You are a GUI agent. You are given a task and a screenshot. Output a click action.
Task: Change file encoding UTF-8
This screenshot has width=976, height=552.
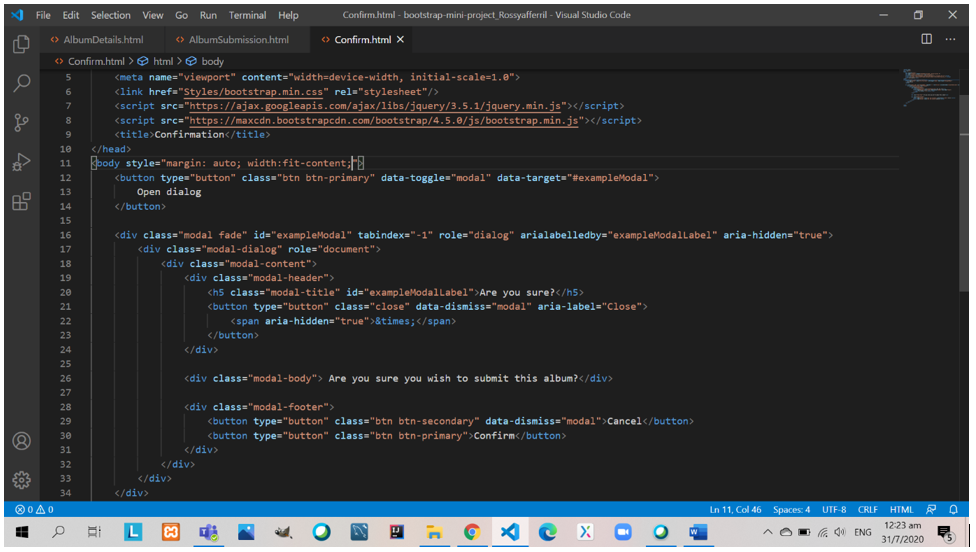(x=833, y=509)
